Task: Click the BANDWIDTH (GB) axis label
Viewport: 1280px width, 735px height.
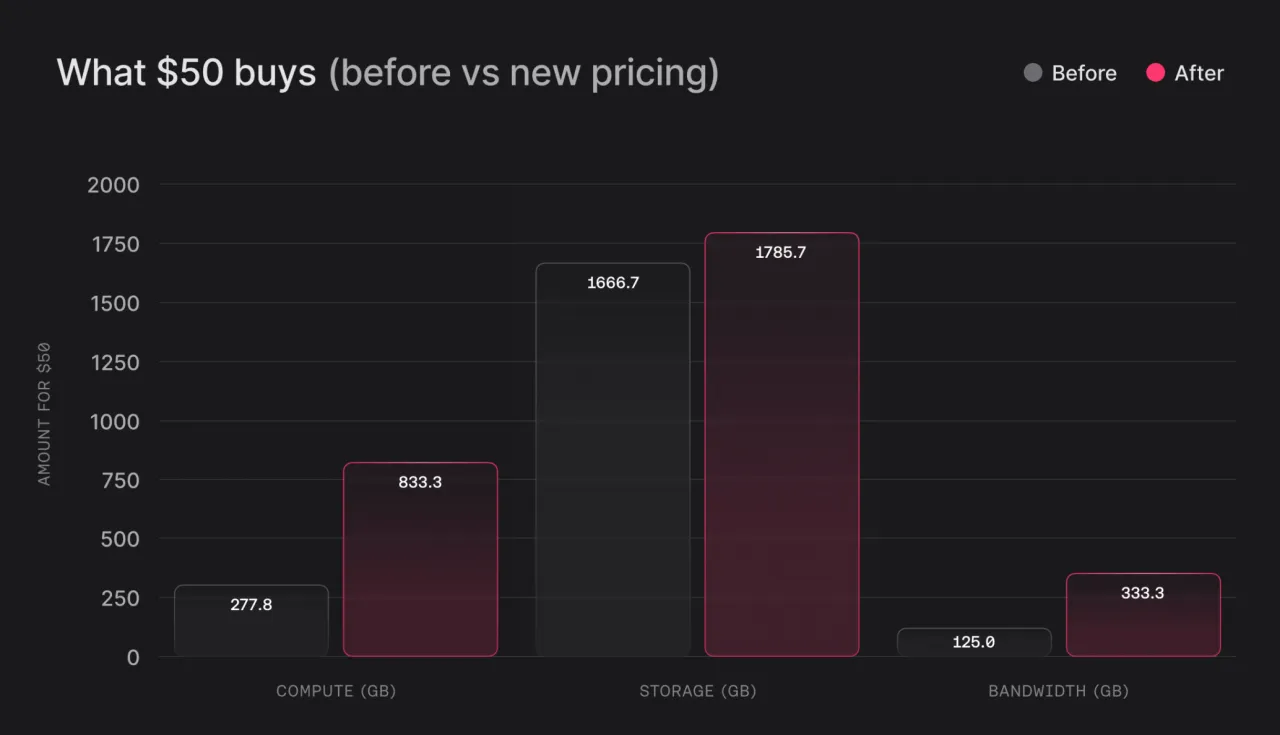Action: coord(1058,691)
